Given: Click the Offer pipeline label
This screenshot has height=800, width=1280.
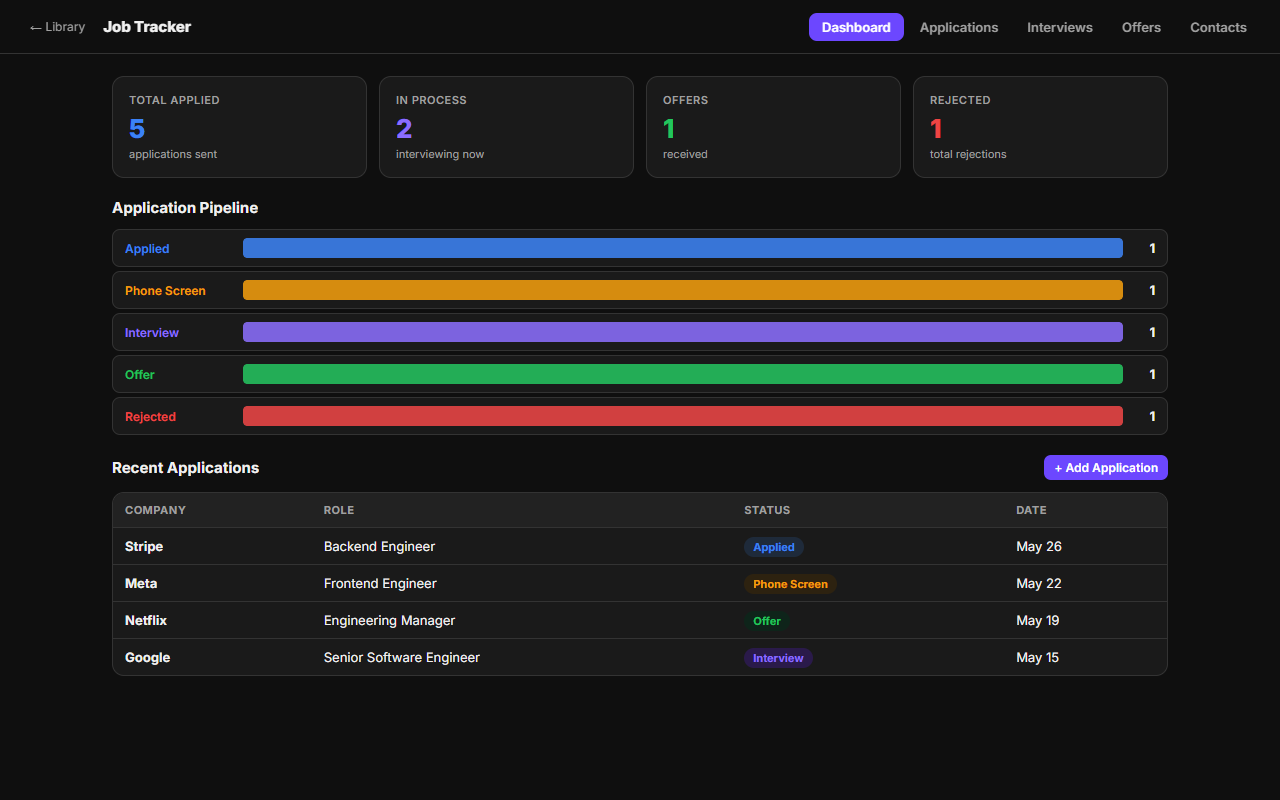Looking at the screenshot, I should coord(140,375).
